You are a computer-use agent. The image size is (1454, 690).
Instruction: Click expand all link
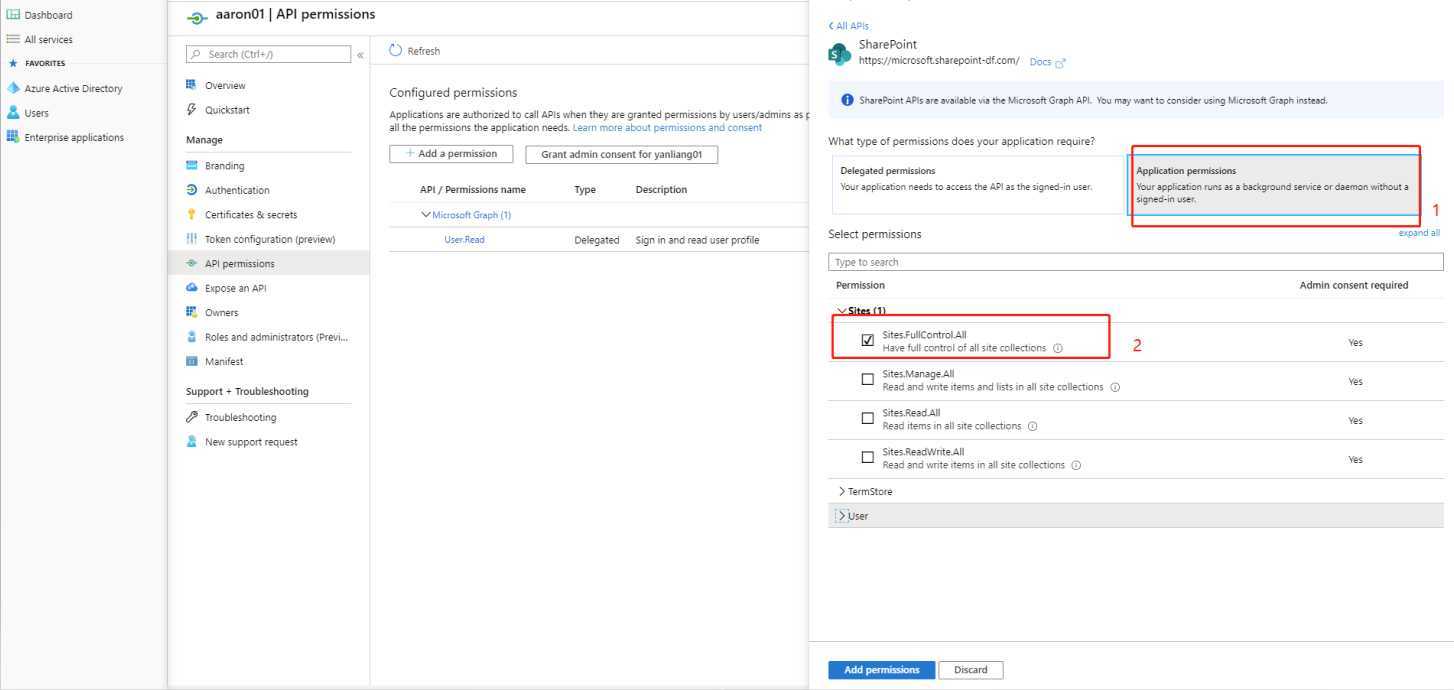1419,233
